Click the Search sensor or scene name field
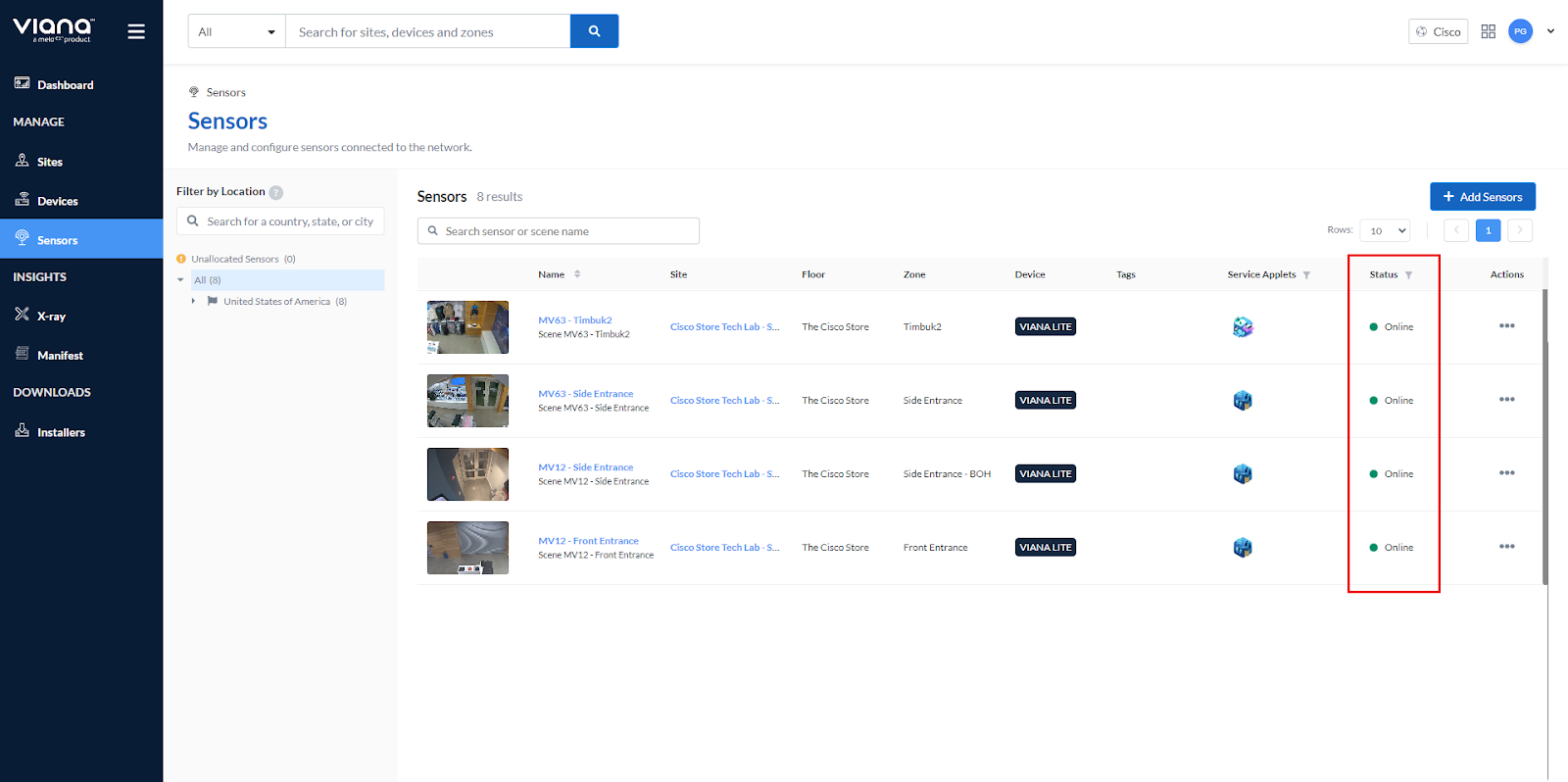Image resolution: width=1568 pixels, height=782 pixels. click(559, 231)
